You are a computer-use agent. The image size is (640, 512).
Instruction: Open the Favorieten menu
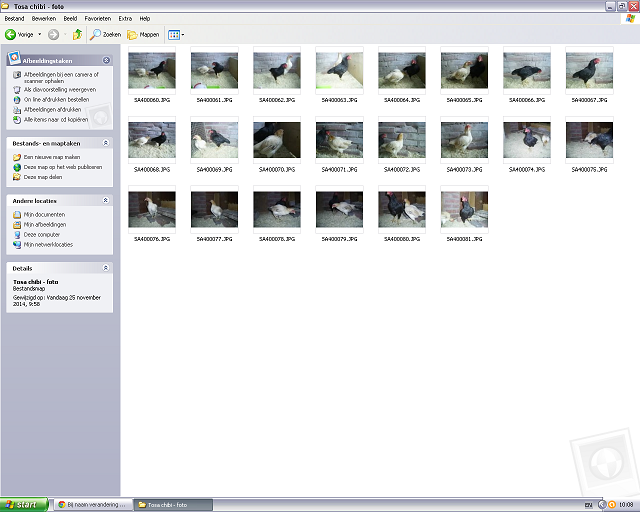click(x=98, y=18)
